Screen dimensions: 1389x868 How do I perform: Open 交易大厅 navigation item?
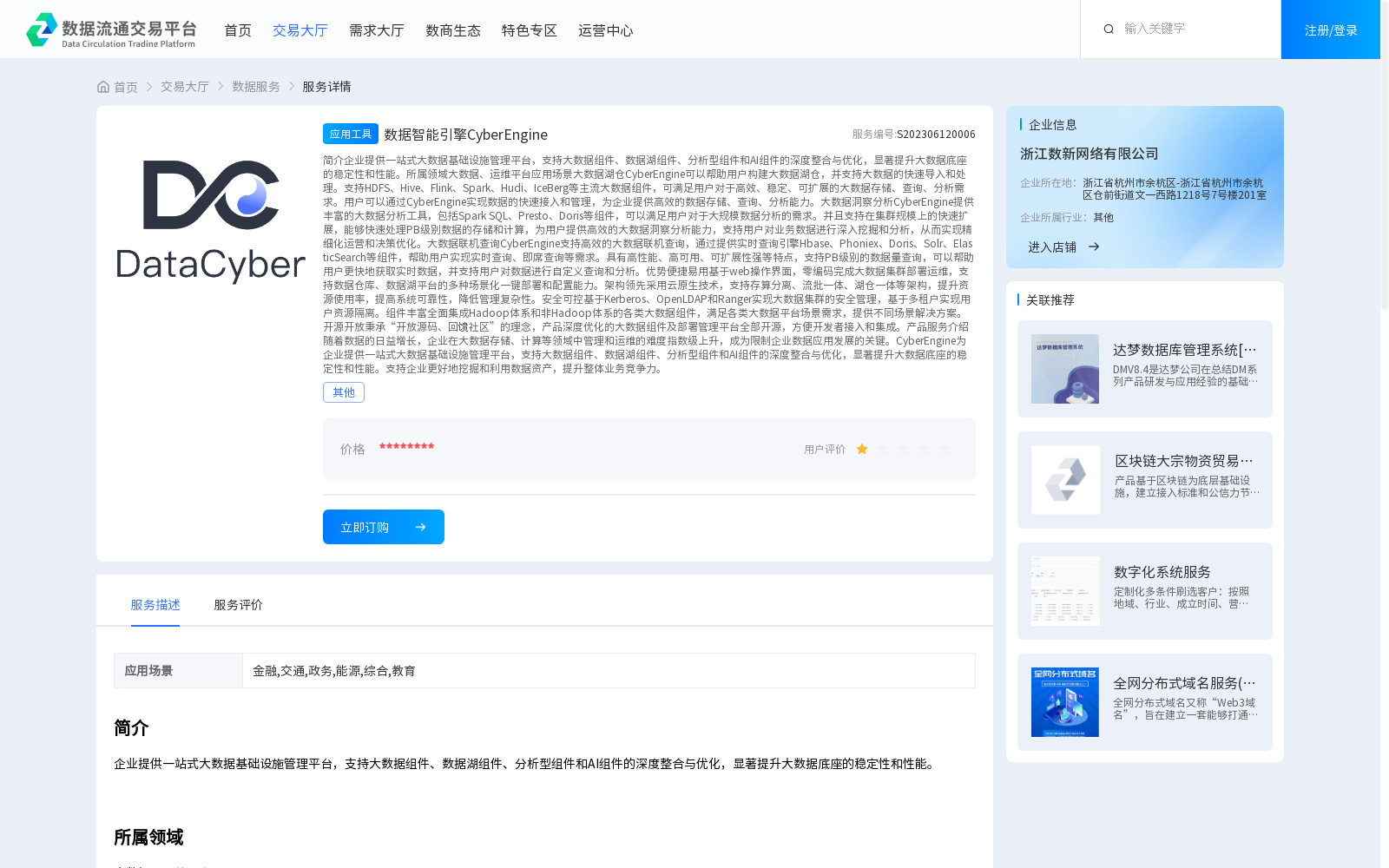point(300,30)
